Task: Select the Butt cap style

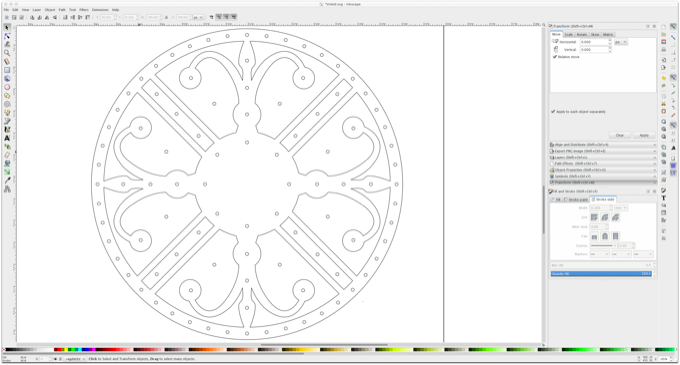Action: [594, 236]
